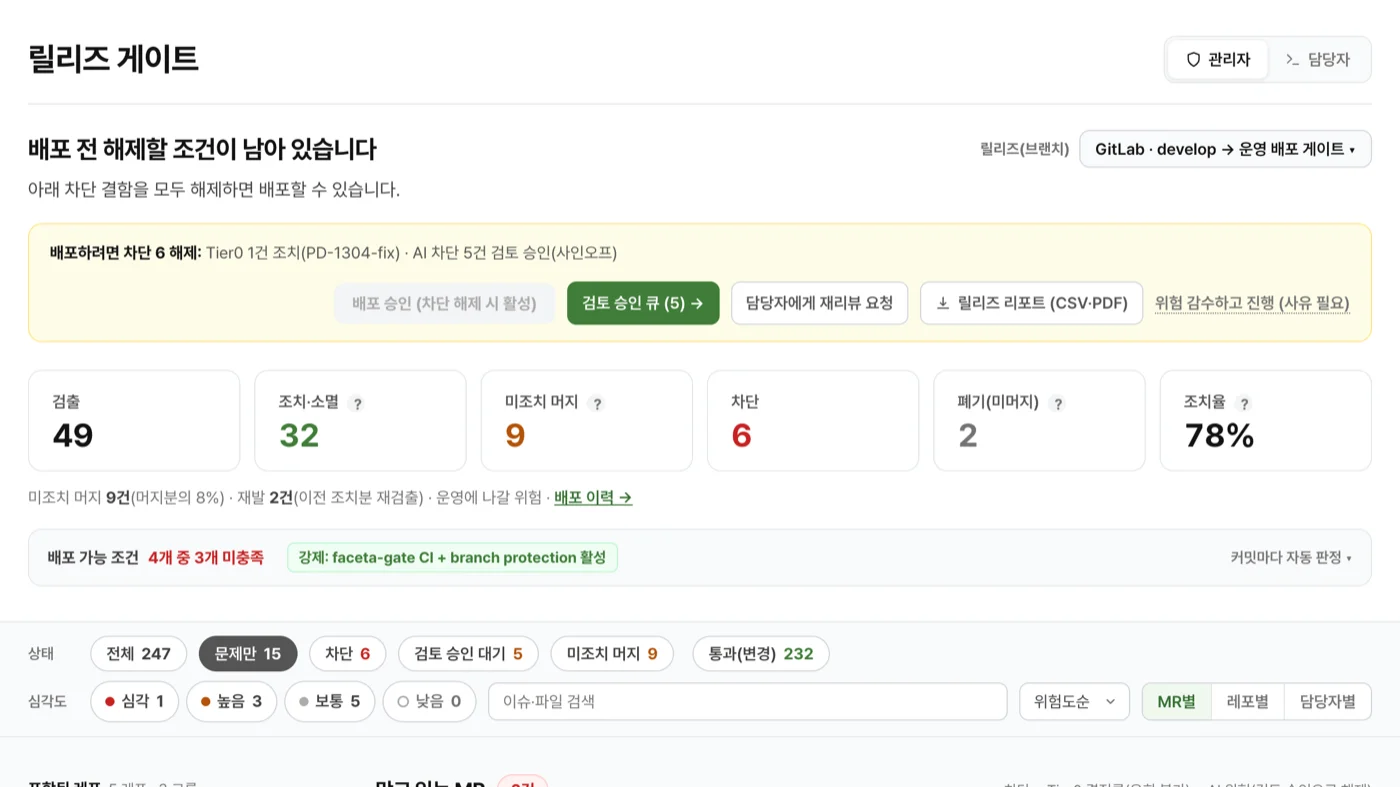Open the GitLab develop release branch dropdown
1400x787 pixels.
(1225, 149)
